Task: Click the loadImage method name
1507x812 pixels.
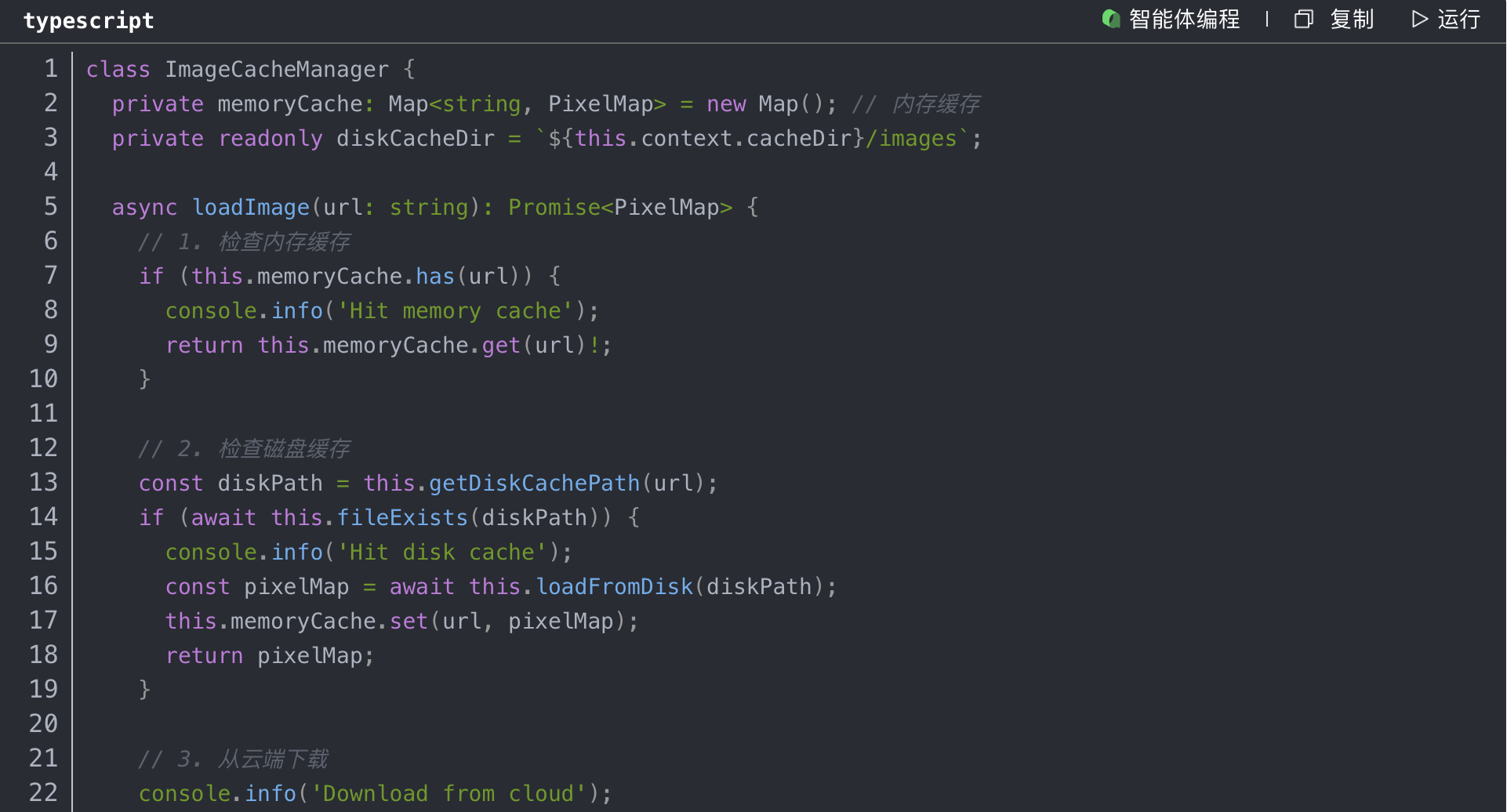Action: point(251,208)
